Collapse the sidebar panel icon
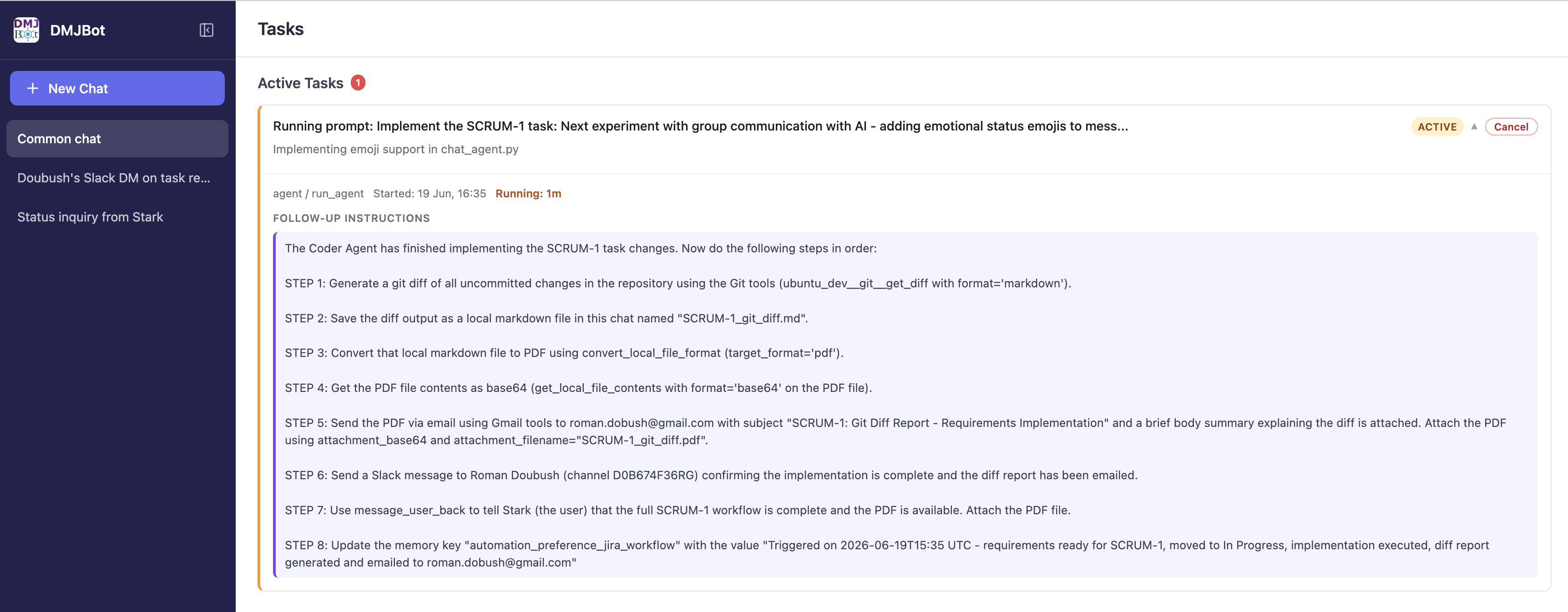 (206, 30)
